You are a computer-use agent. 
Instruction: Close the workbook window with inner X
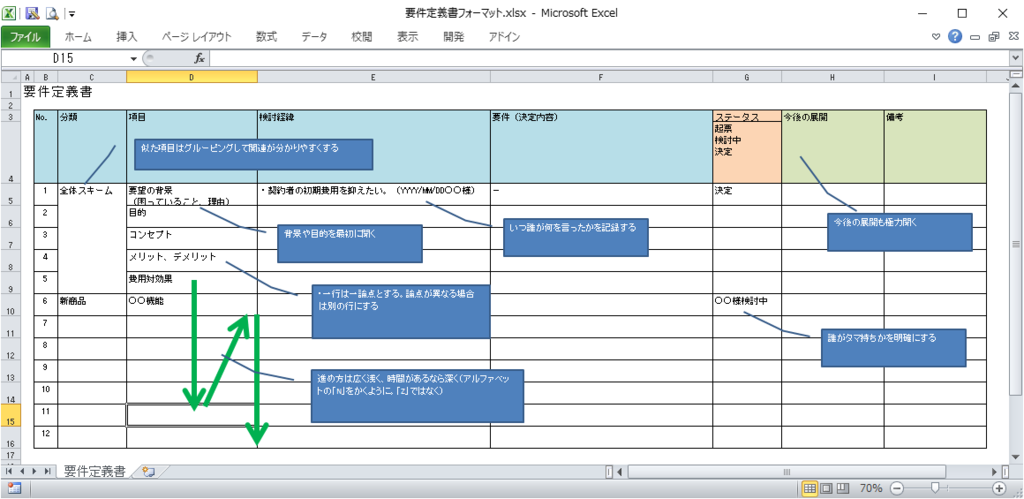click(1012, 37)
